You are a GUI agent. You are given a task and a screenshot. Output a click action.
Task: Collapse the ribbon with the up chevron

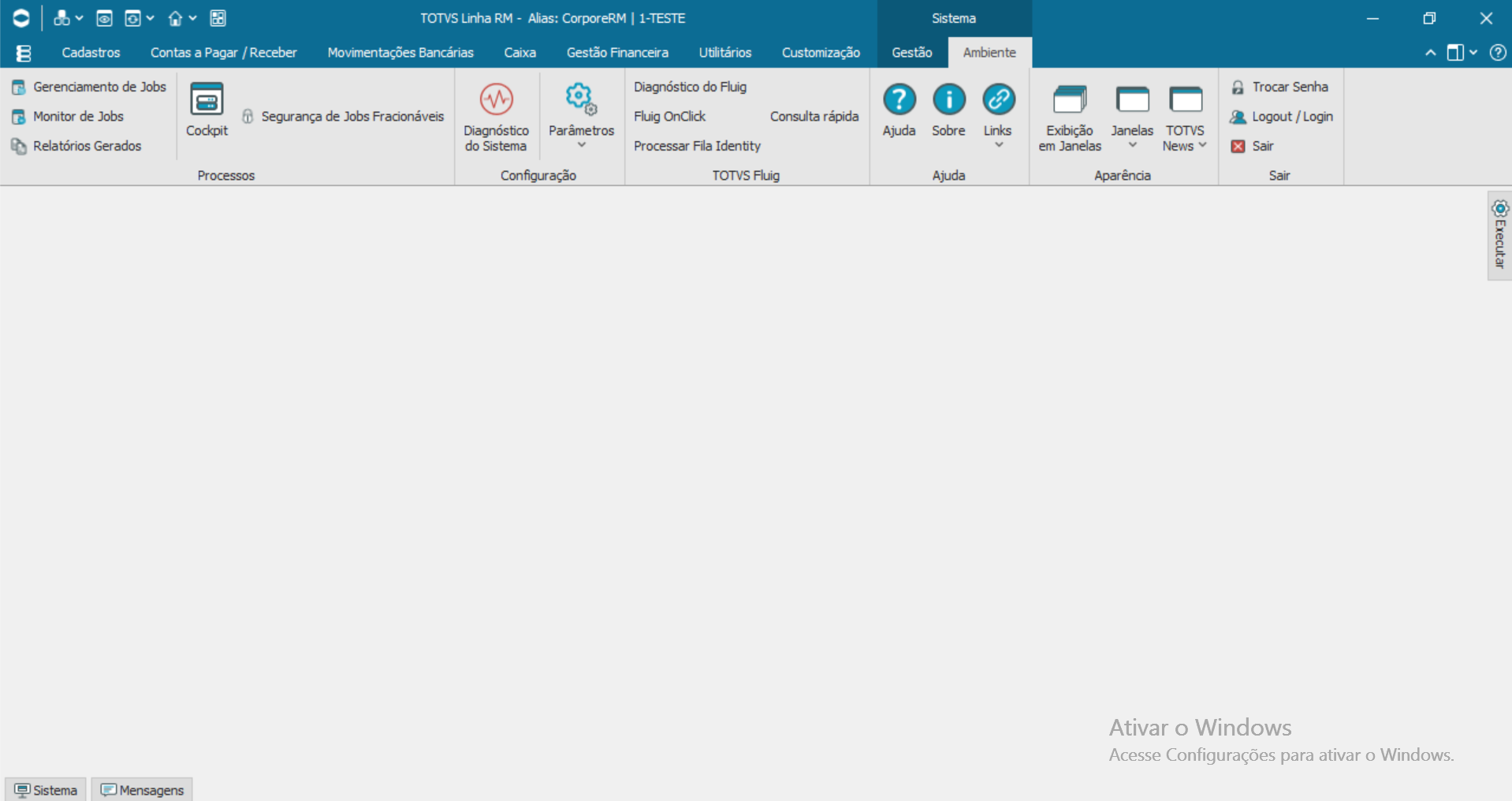coord(1430,53)
